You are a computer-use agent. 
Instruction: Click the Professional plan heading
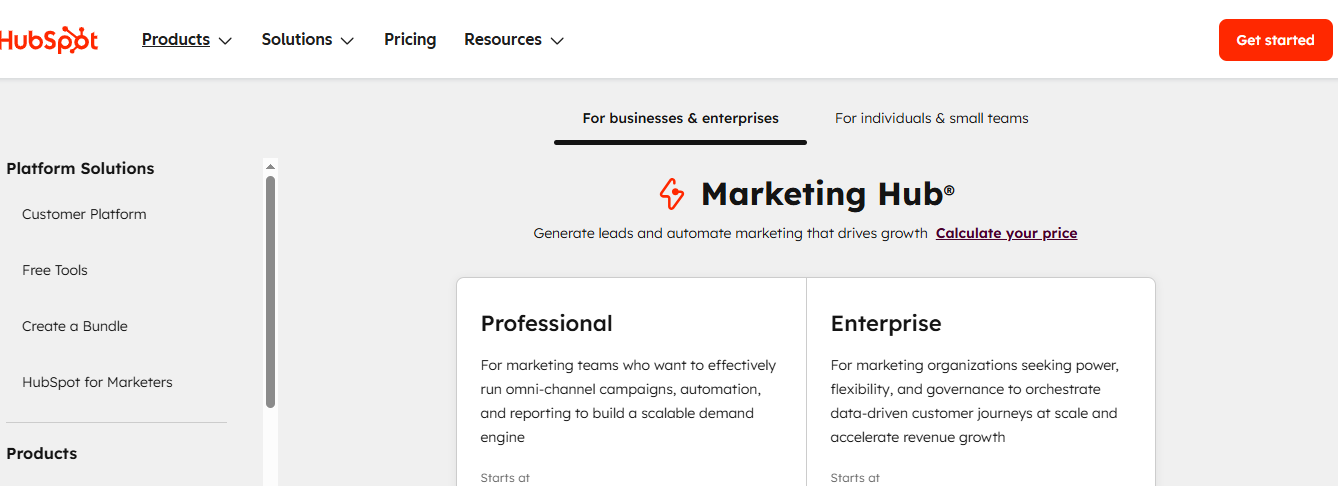tap(546, 323)
